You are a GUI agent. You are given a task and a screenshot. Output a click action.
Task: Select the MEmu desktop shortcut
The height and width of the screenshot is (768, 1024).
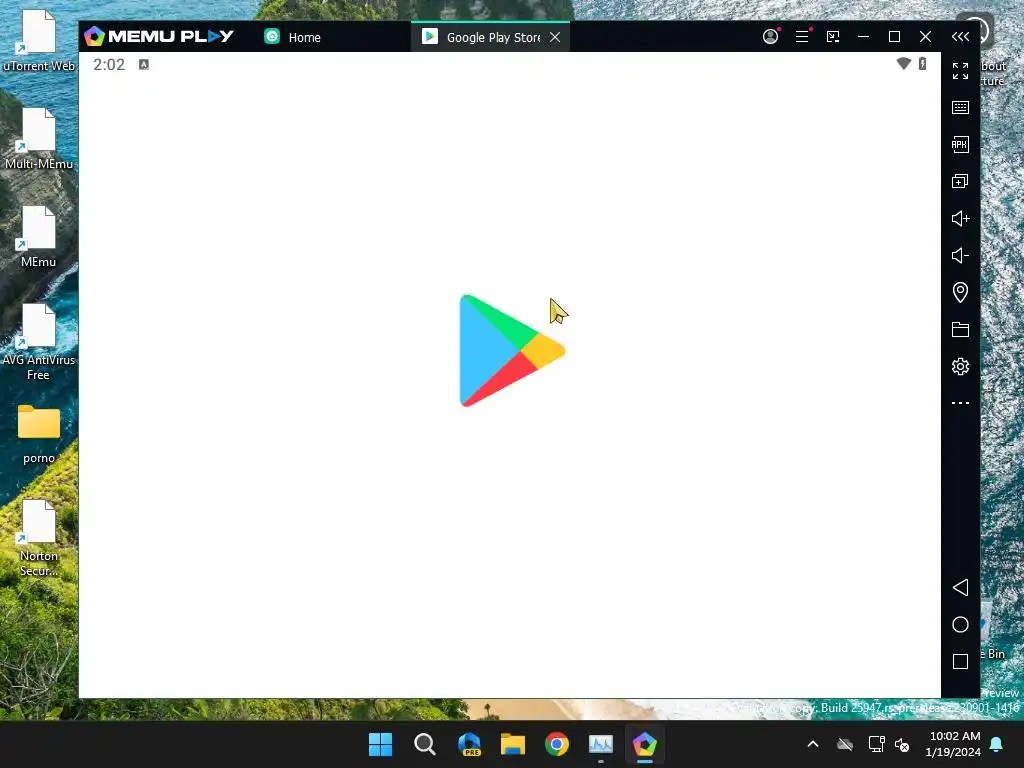[39, 236]
